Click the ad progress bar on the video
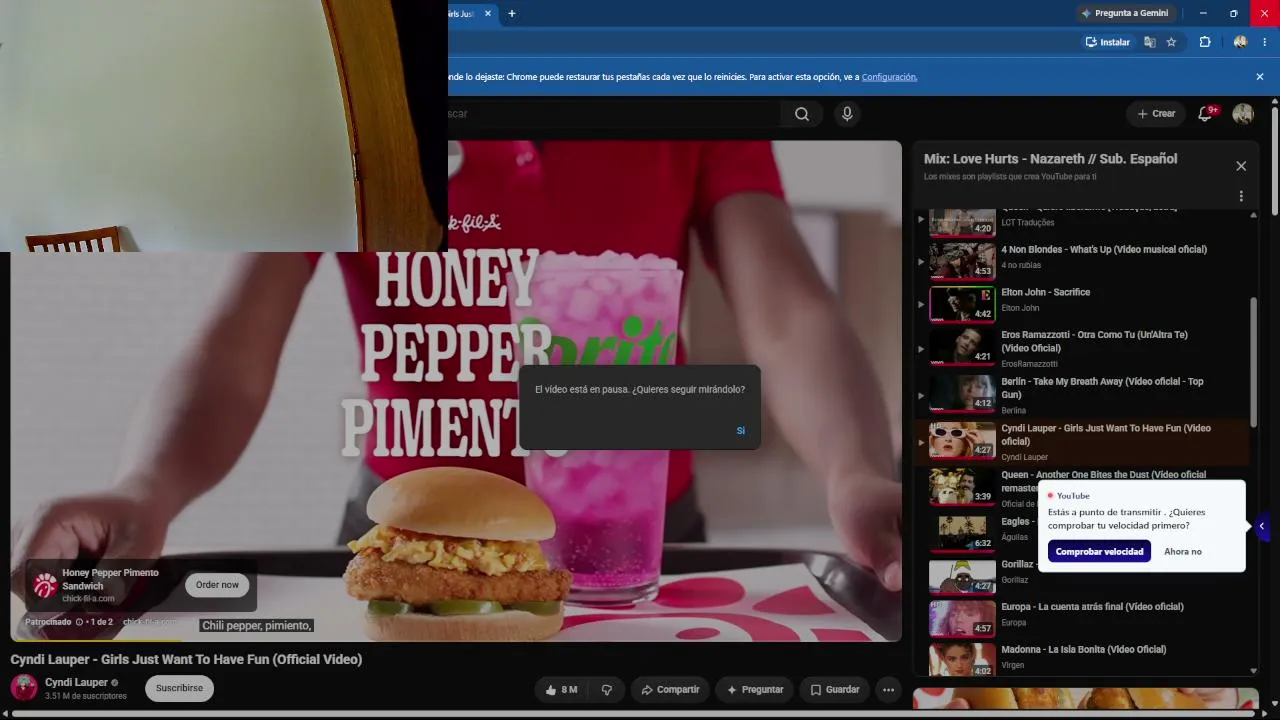The image size is (1280, 720). tap(456, 639)
